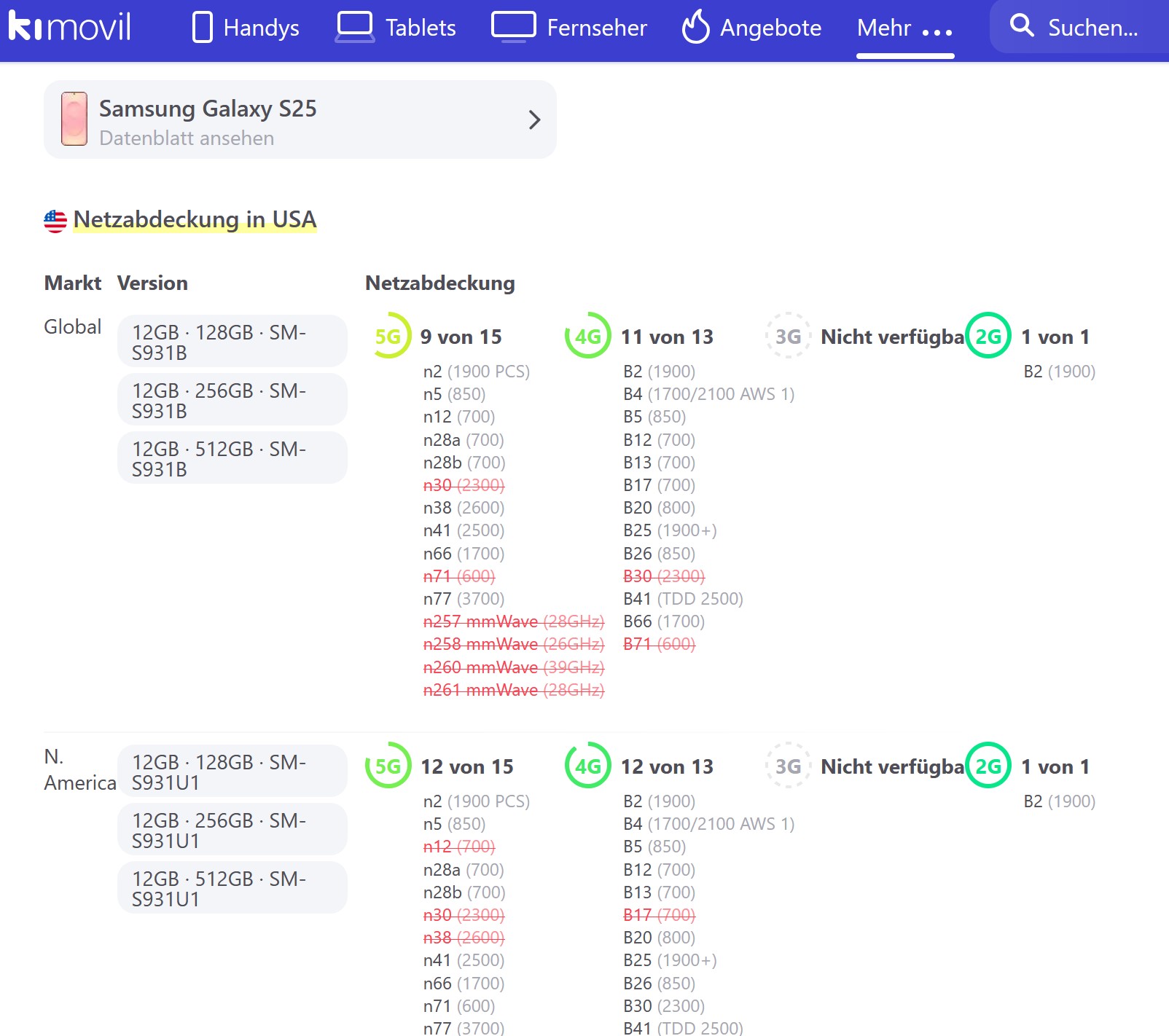Click N. America struck 'B17 (700)' band
This screenshot has height=1036, width=1169.
click(660, 915)
